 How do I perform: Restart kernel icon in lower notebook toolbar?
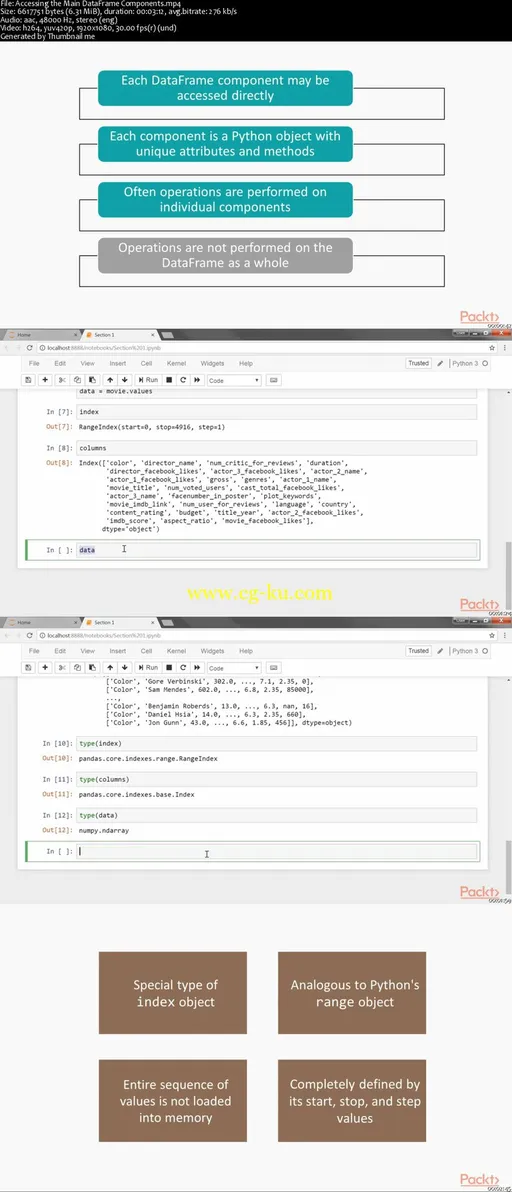click(x=183, y=667)
